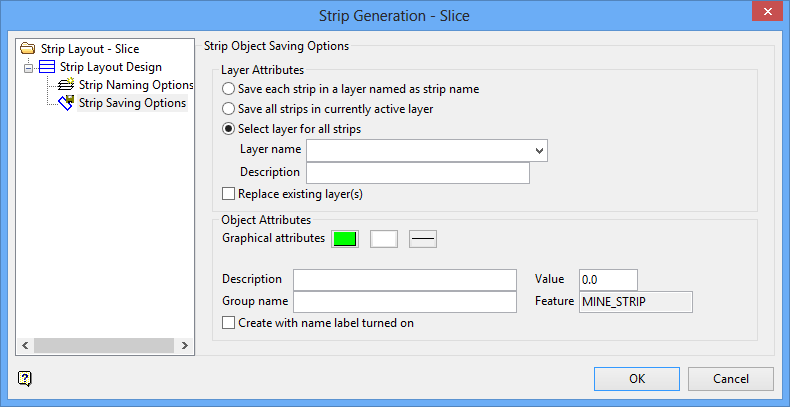Pick the green graphical attribute colour
790x407 pixels.
click(345, 238)
